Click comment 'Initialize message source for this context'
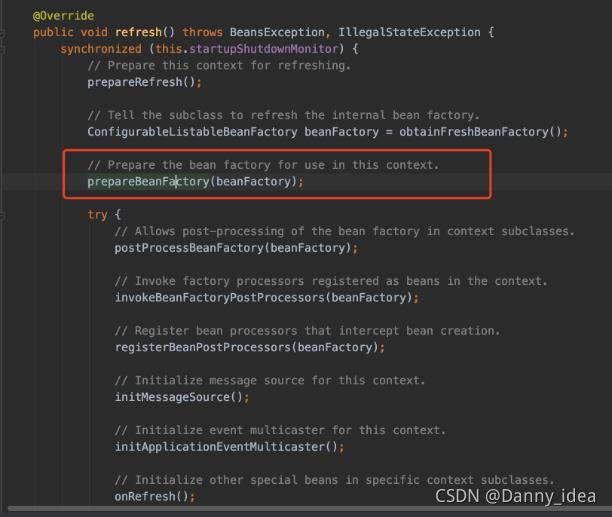The image size is (612, 517). pyautogui.click(x=270, y=381)
